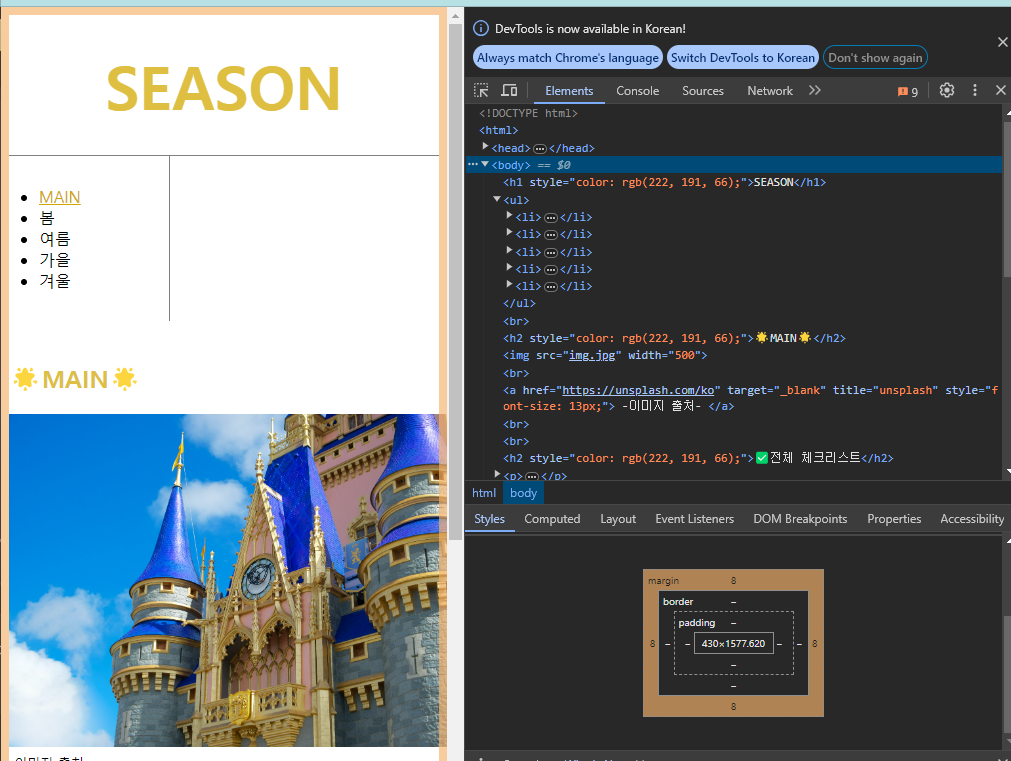The height and width of the screenshot is (761, 1011).
Task: Click the info icon beside DevTools language notice
Action: [x=481, y=28]
